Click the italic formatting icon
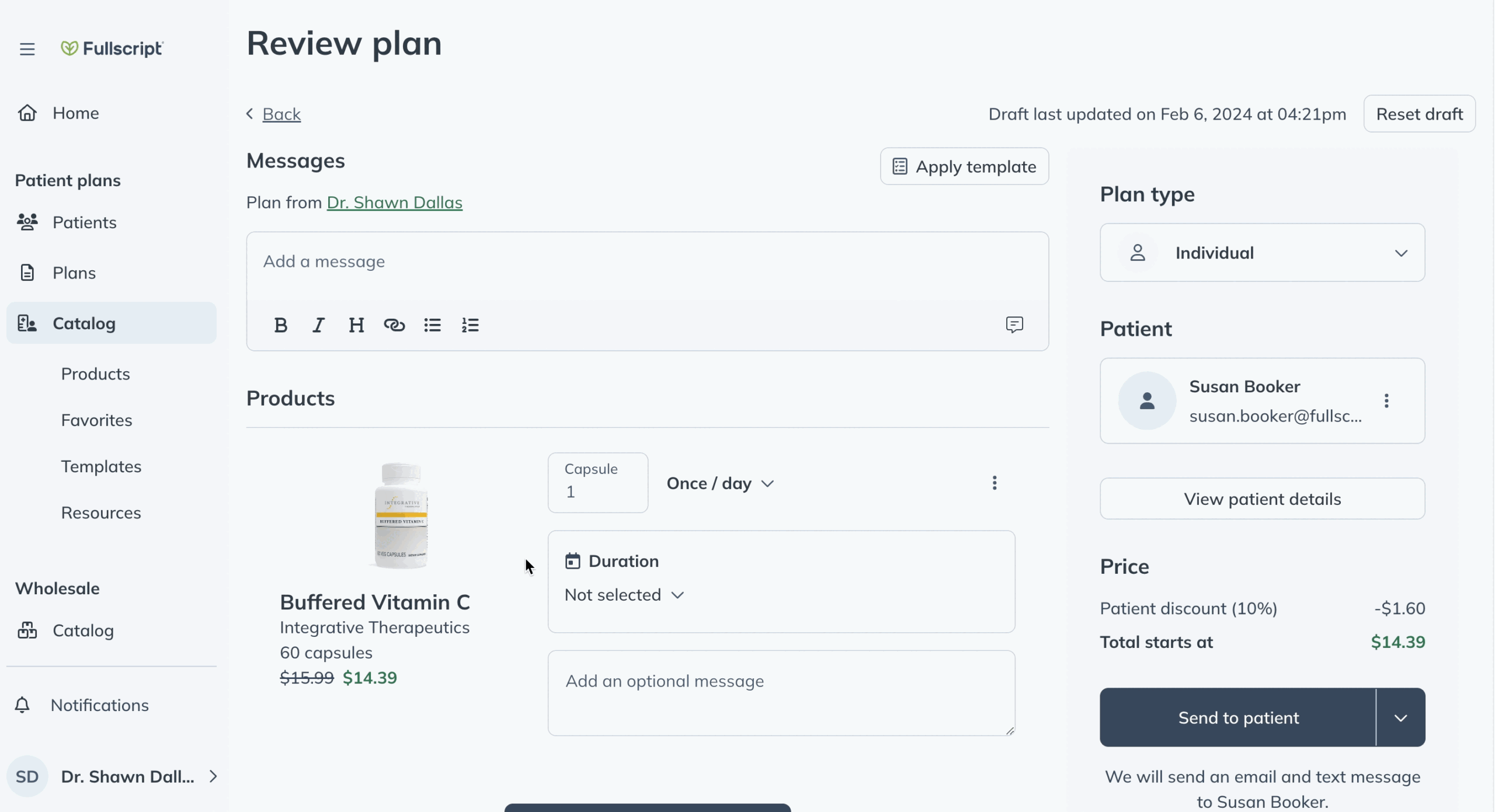 (318, 324)
